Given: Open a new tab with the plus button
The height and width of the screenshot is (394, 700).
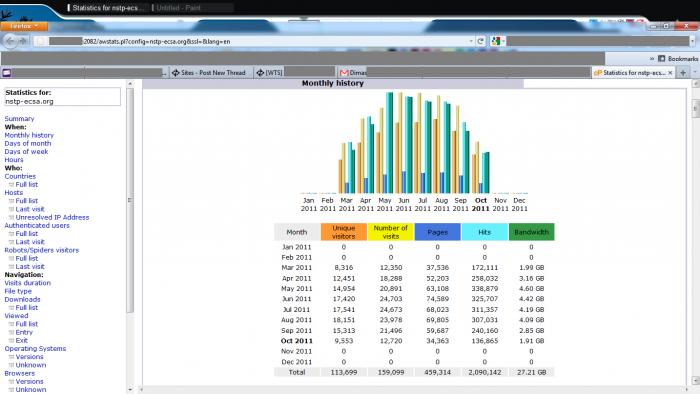Looking at the screenshot, I should pyautogui.click(x=683, y=72).
